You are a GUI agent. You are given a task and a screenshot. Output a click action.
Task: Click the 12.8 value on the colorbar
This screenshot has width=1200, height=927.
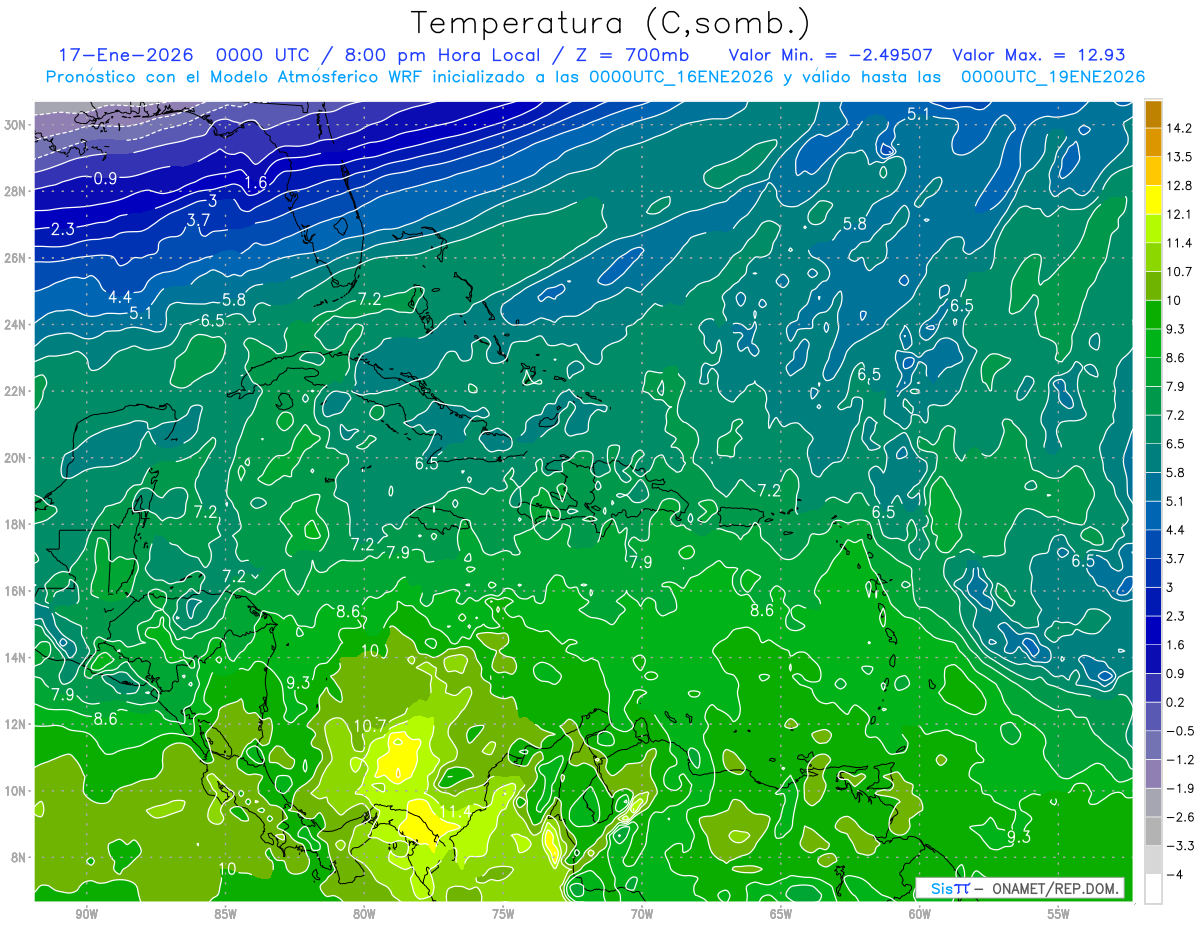pos(1181,186)
